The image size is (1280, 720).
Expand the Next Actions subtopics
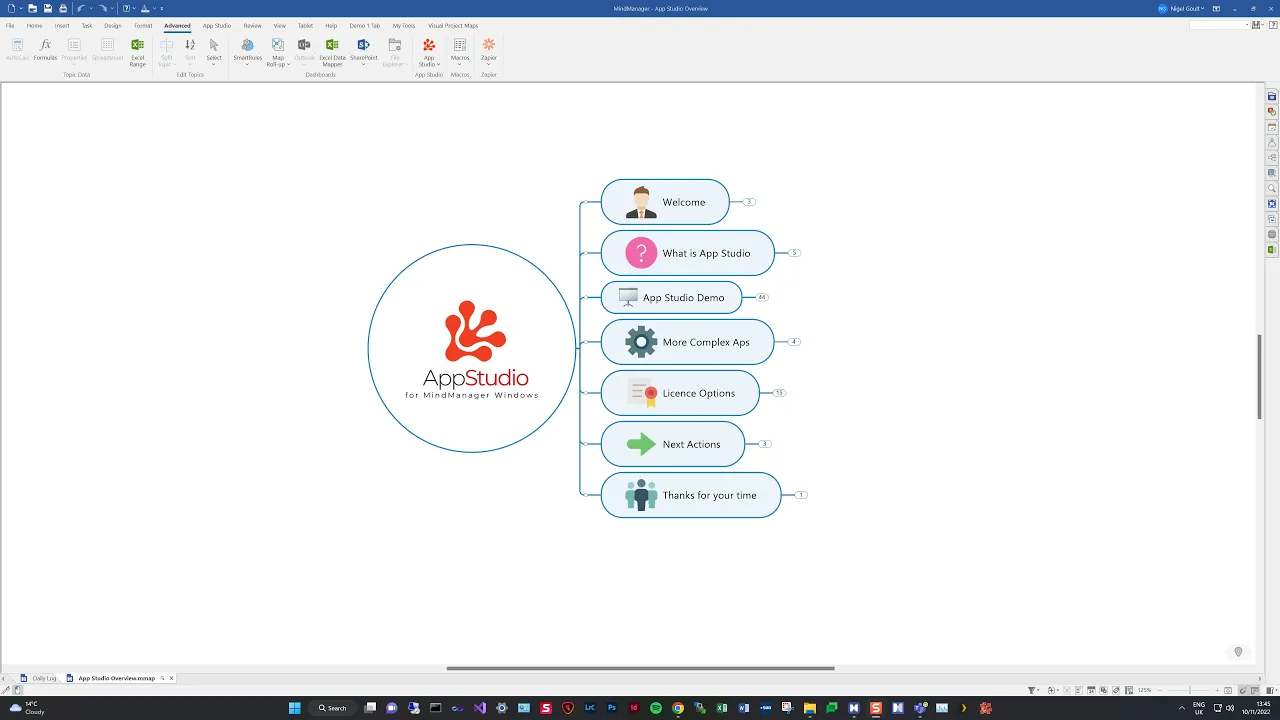click(764, 444)
